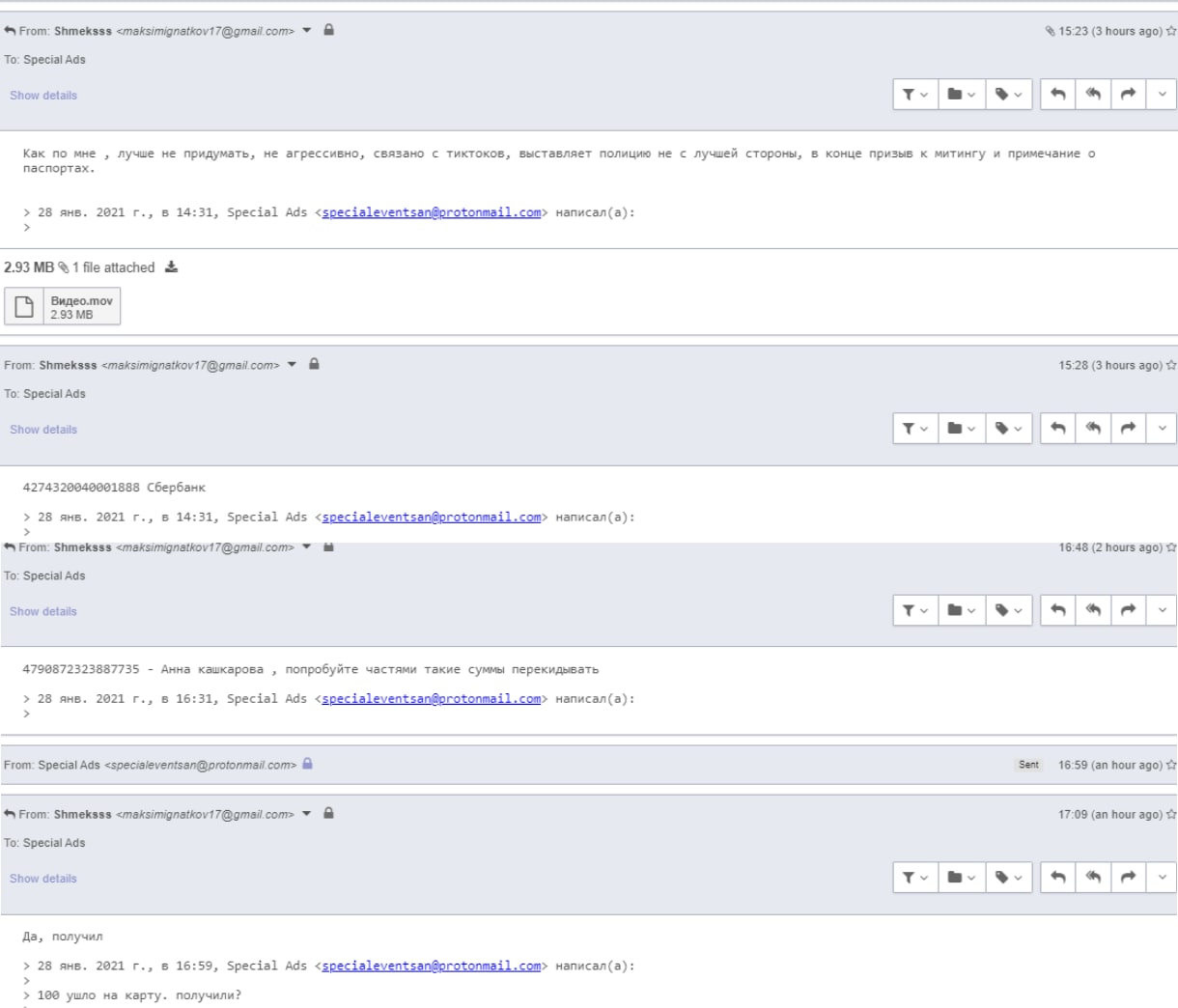Expand sender options arrow in the 17:09 message

(307, 814)
